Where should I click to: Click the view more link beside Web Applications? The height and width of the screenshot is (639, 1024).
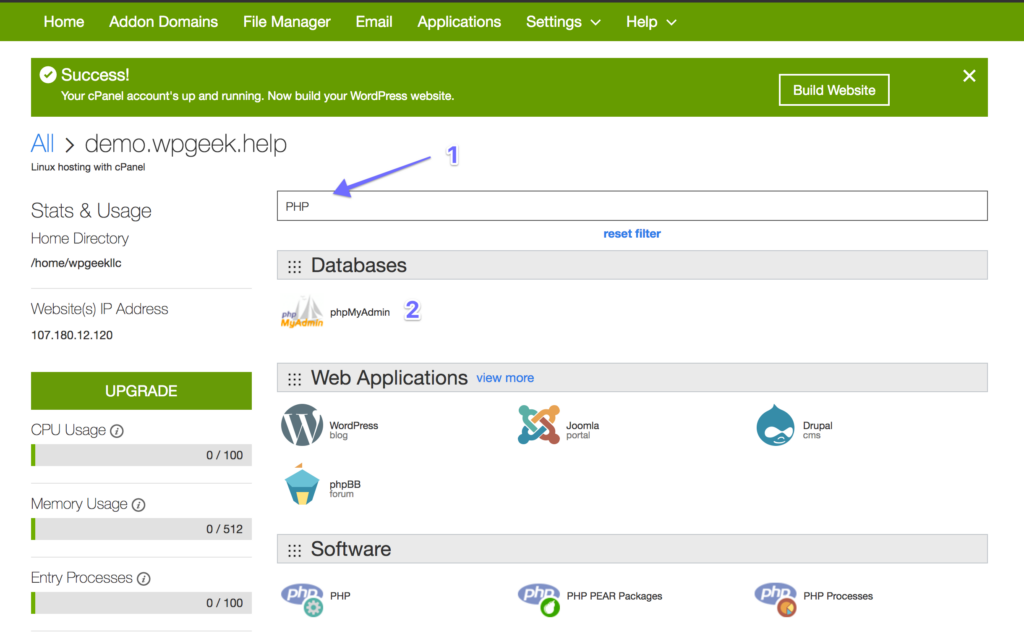(x=505, y=378)
